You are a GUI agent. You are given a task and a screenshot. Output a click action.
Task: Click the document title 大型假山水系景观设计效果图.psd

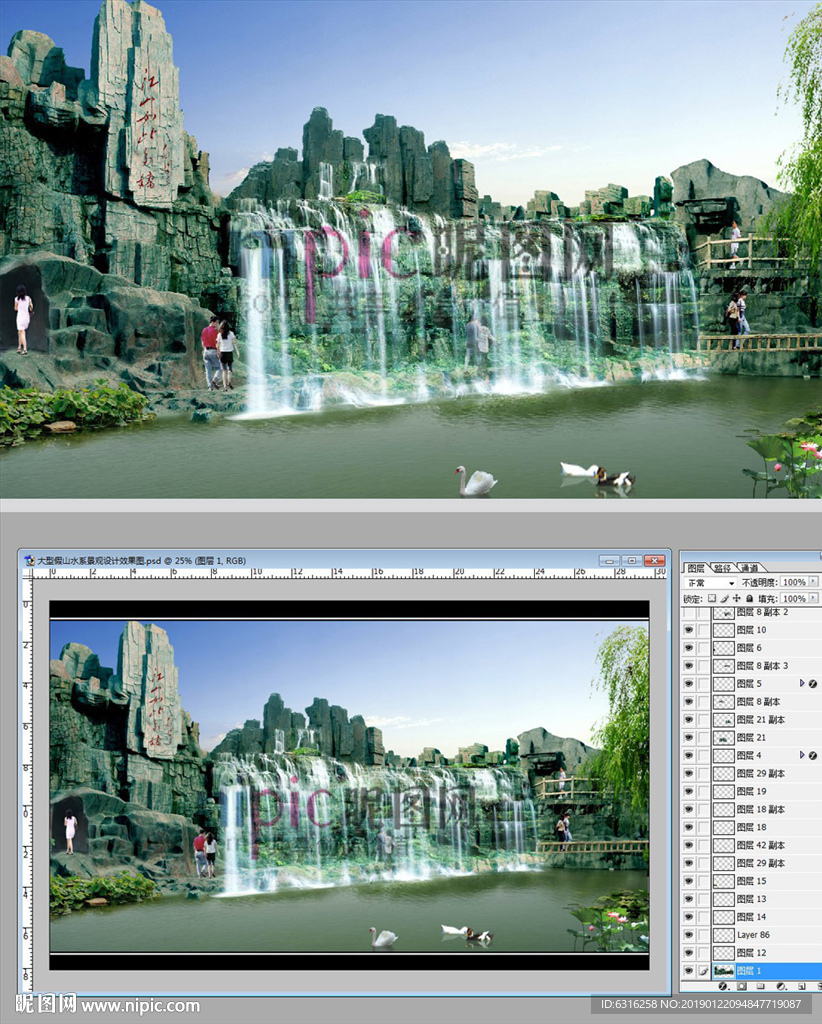pos(99,560)
